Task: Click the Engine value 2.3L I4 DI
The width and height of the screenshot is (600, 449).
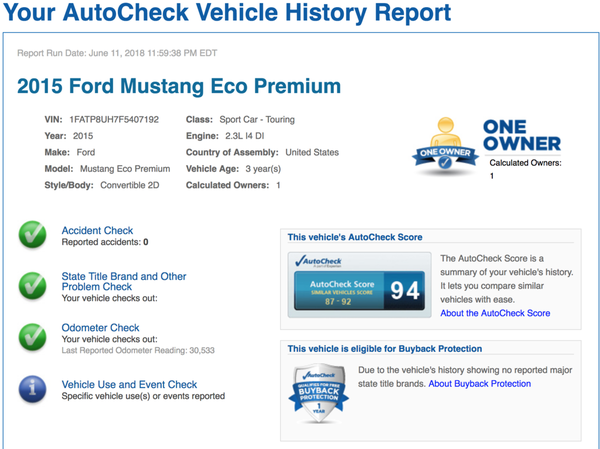Action: pos(245,136)
